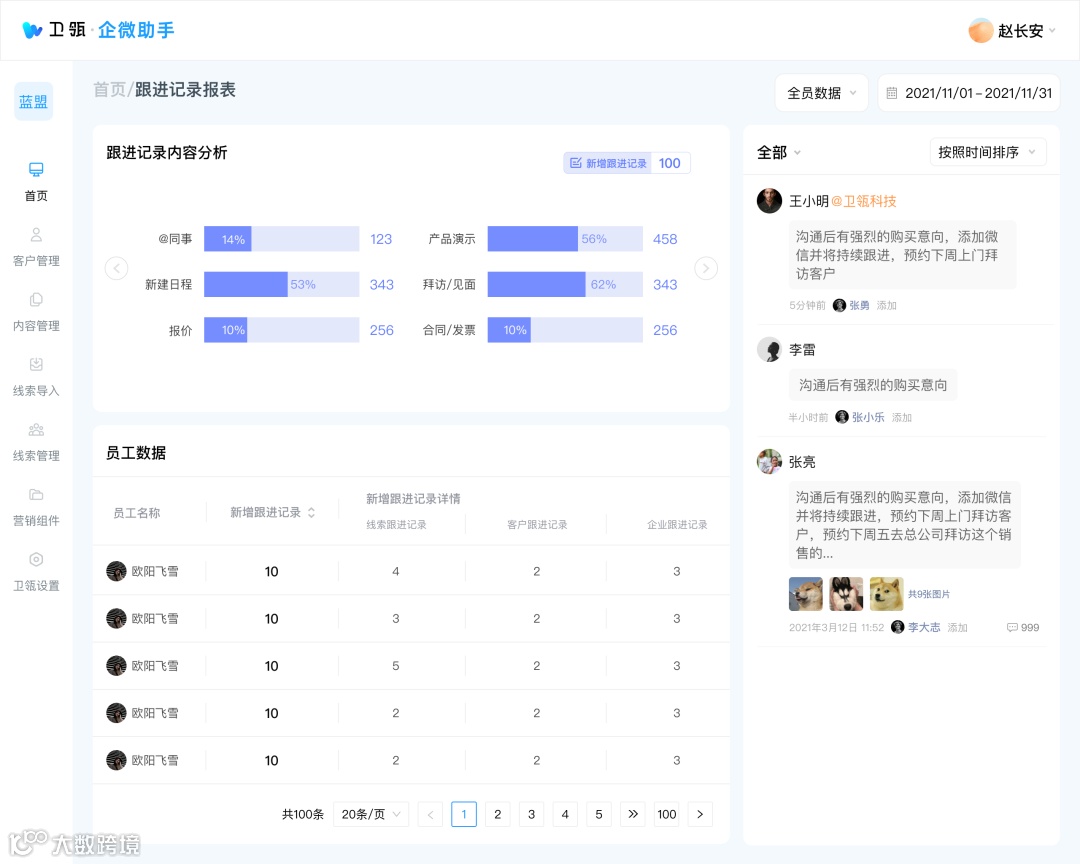
Task: Click 赵长安 user avatar
Action: [x=980, y=30]
